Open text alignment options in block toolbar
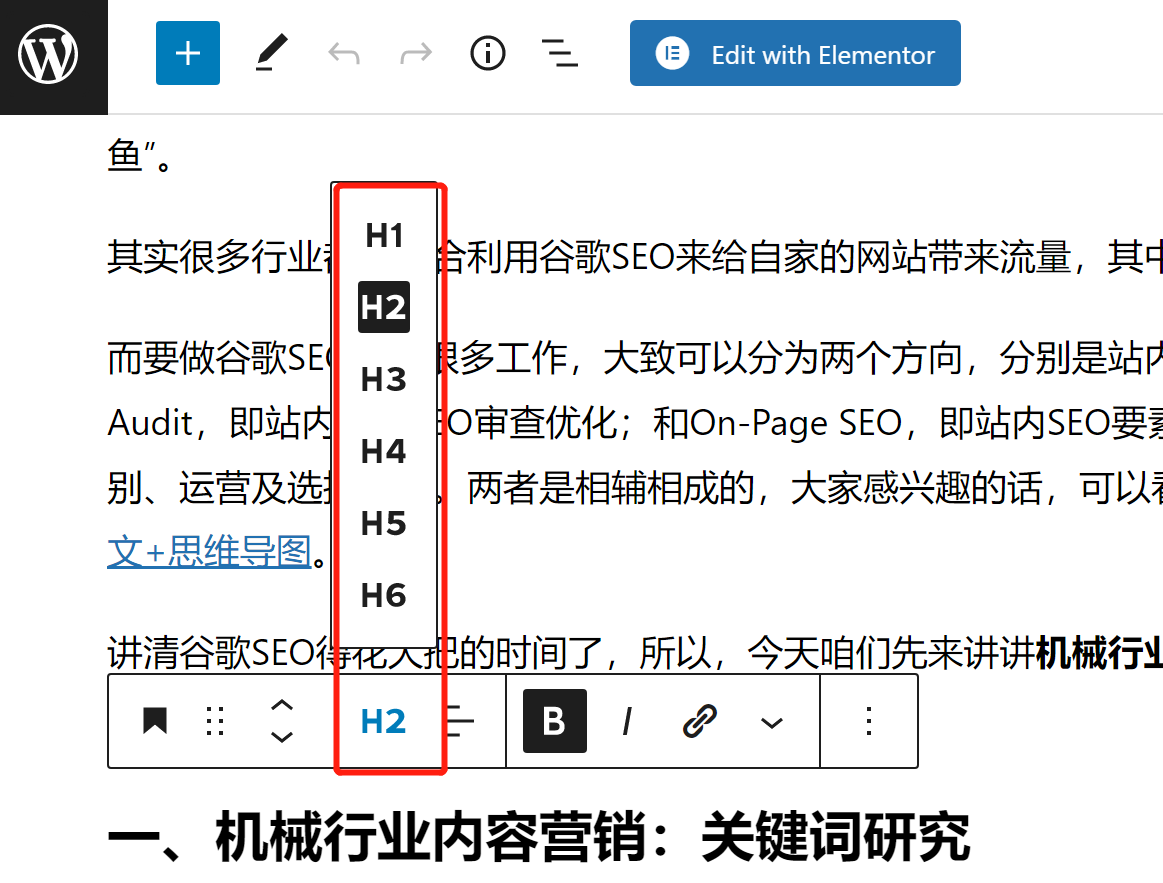 (460, 721)
